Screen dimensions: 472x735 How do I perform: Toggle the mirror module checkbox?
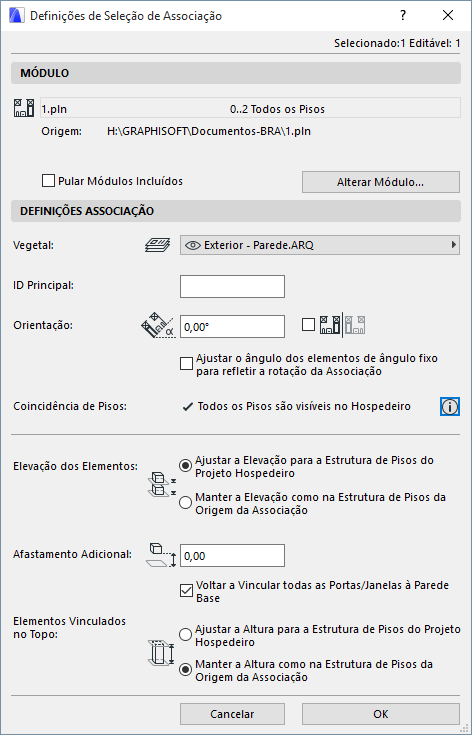coord(308,324)
